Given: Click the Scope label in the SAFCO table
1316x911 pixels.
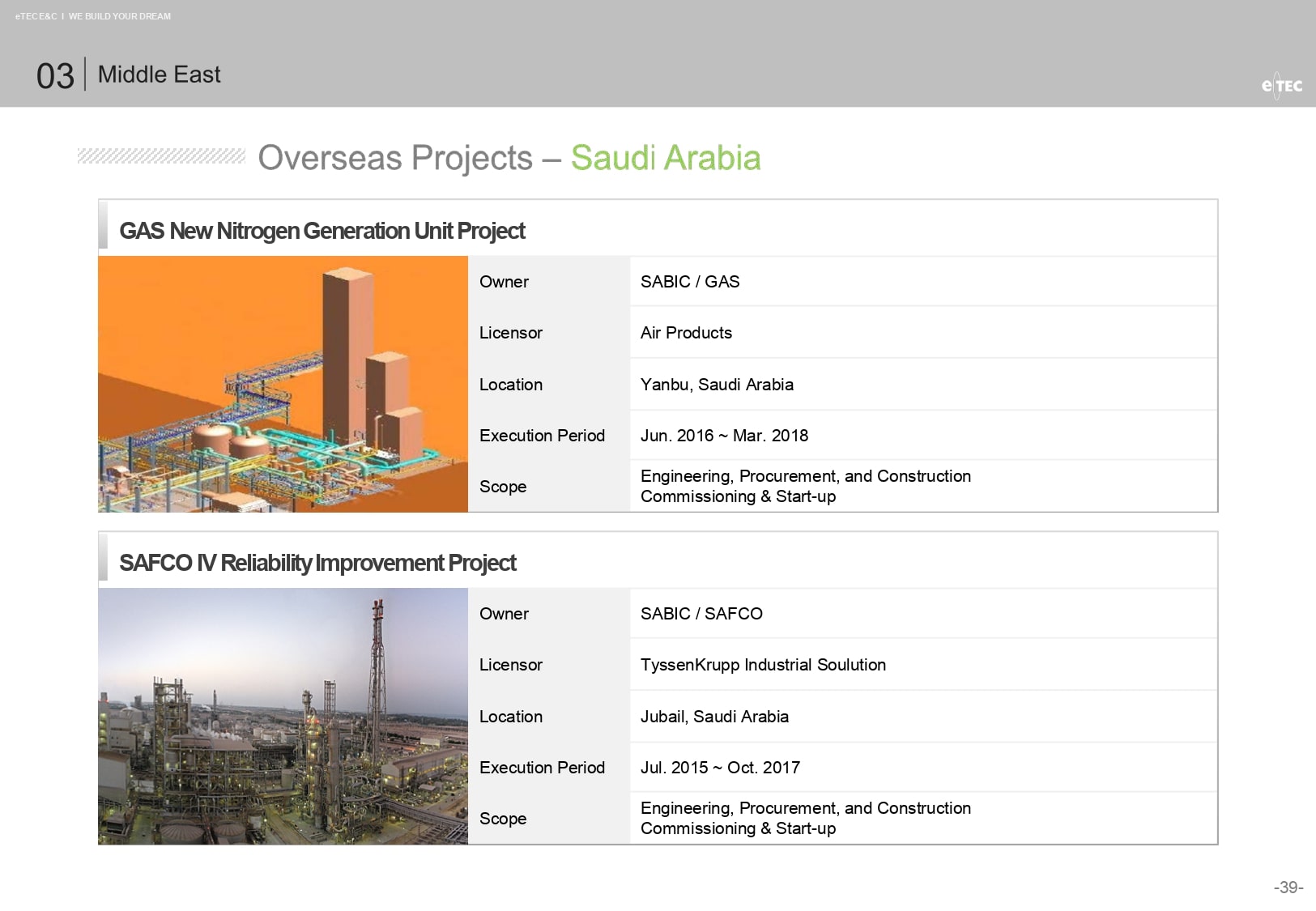Looking at the screenshot, I should click(503, 819).
